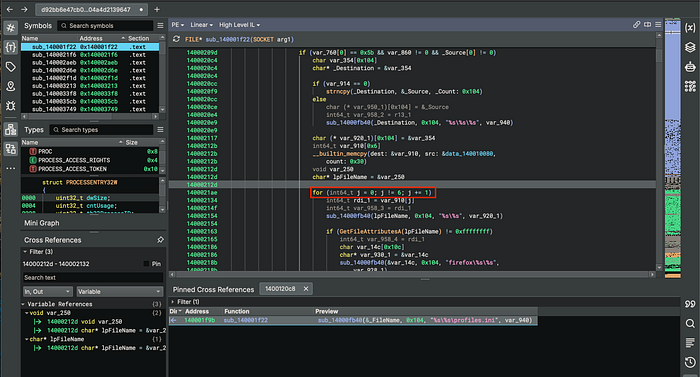Click the pin icon in Cross References

(x=160, y=240)
